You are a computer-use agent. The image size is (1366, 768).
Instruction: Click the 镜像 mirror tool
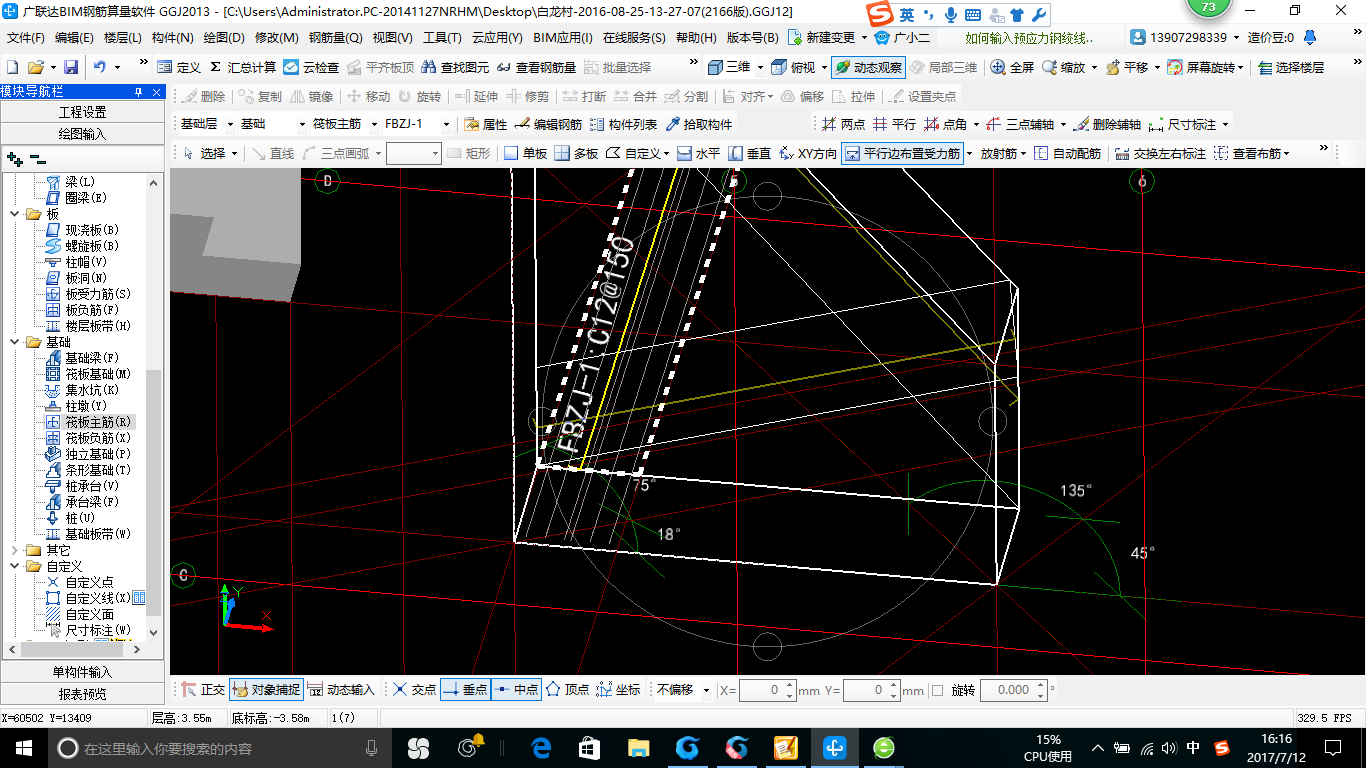tap(312, 96)
